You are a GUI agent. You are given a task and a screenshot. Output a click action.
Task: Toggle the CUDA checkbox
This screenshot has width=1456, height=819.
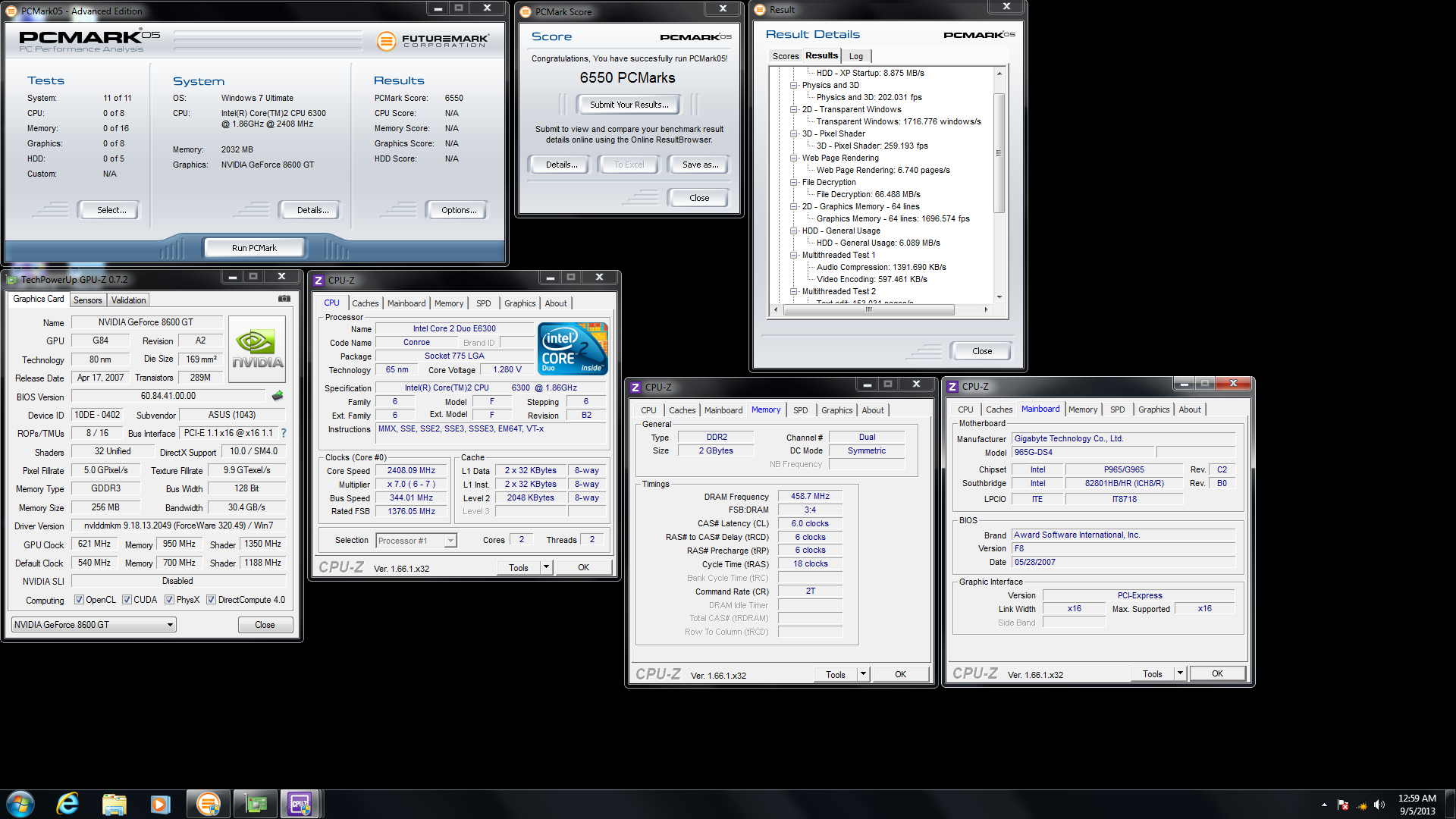pyautogui.click(x=127, y=600)
